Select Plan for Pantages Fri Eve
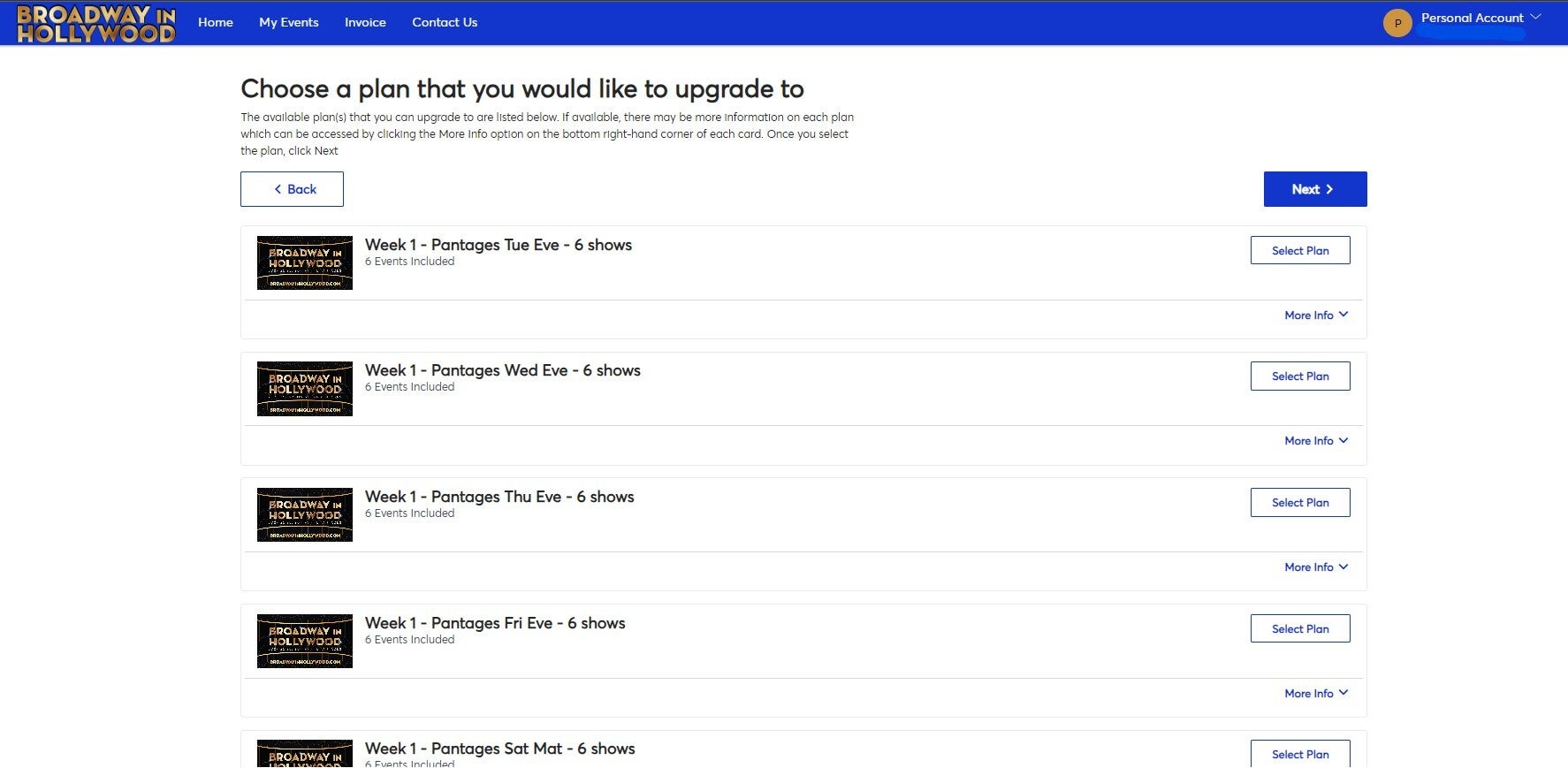The width and height of the screenshot is (1568, 768). pyautogui.click(x=1300, y=628)
